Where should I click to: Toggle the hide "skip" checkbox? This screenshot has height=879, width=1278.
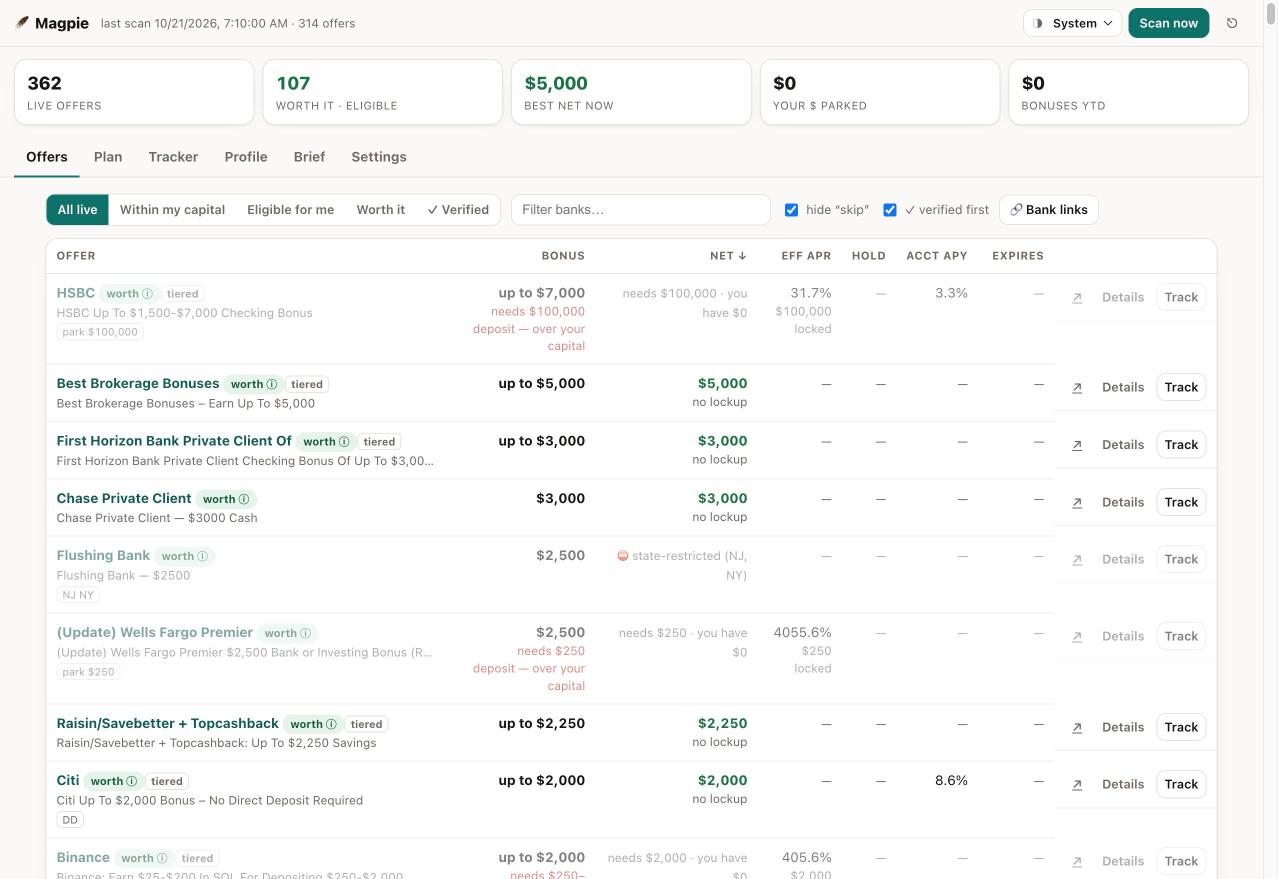click(792, 210)
